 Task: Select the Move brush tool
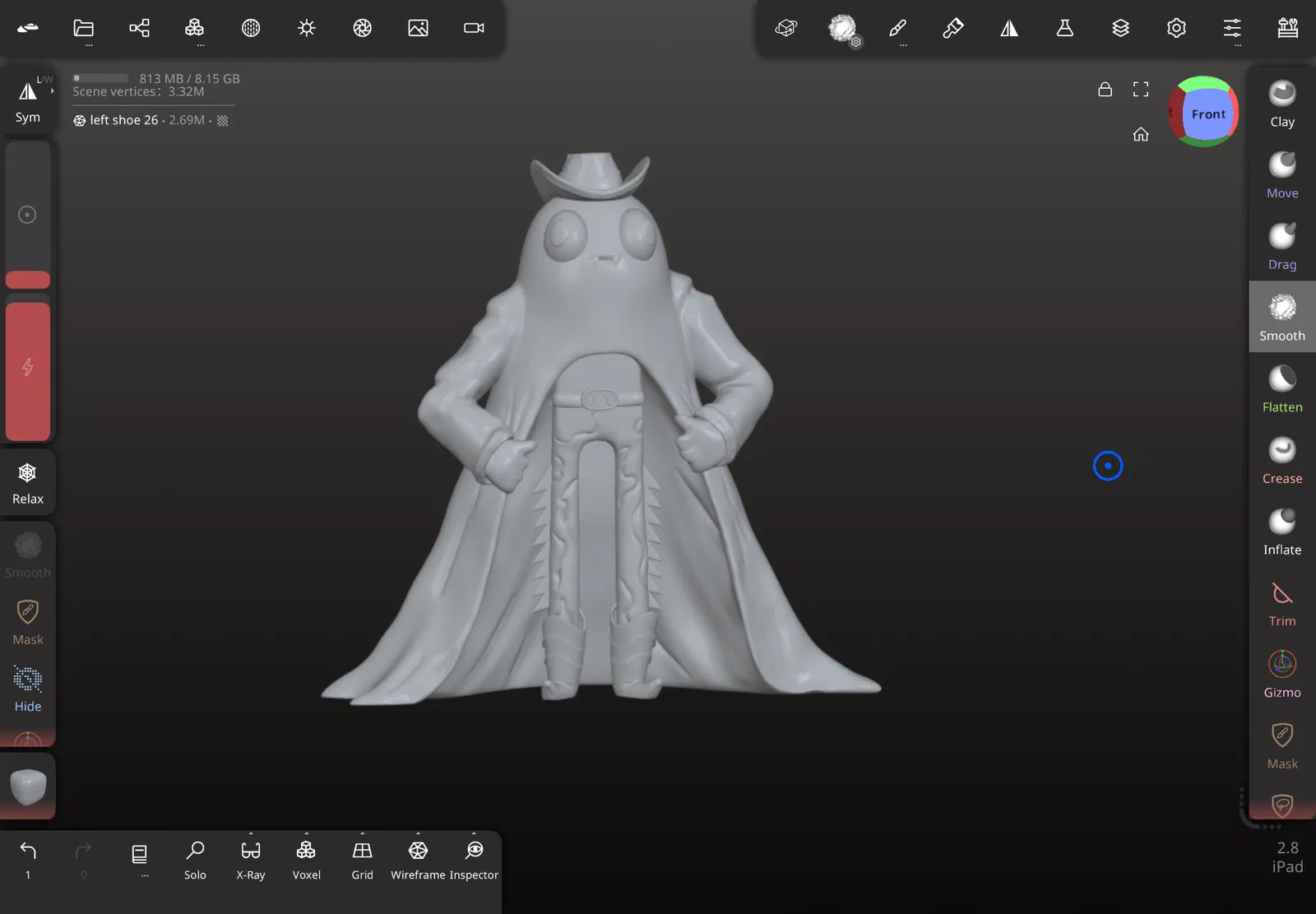(x=1282, y=175)
